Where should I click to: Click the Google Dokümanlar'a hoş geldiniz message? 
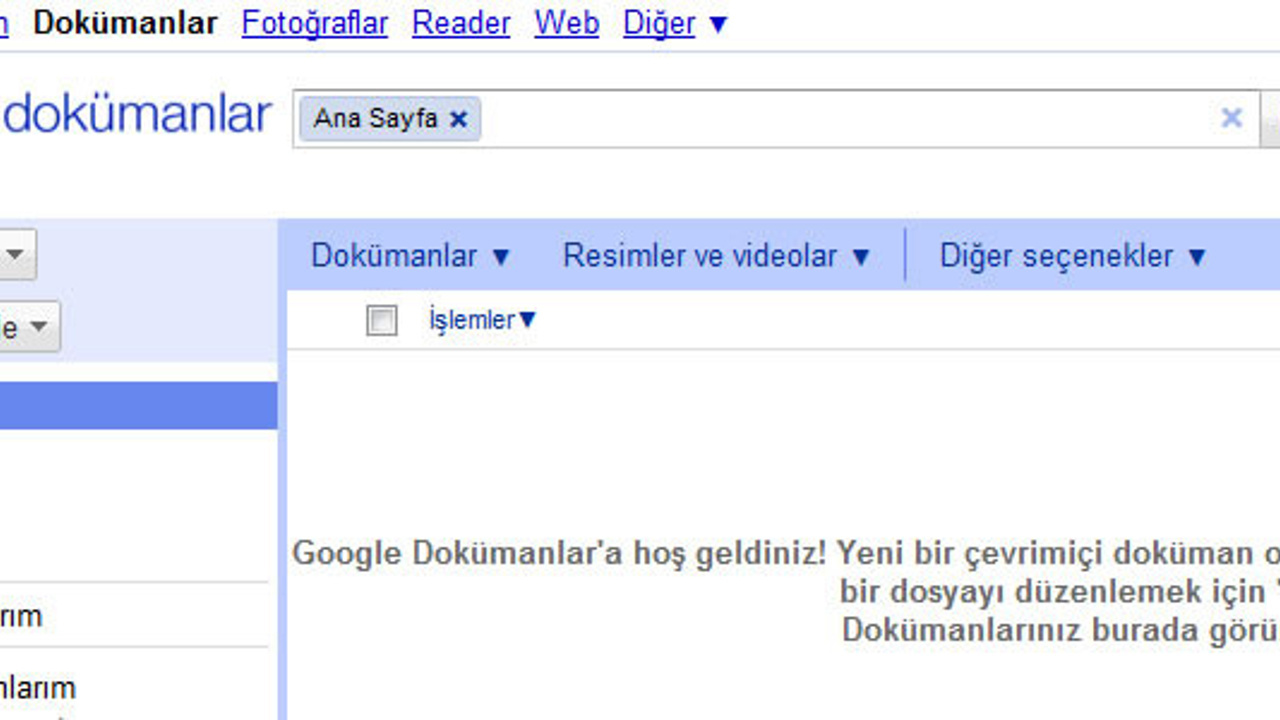[785, 591]
